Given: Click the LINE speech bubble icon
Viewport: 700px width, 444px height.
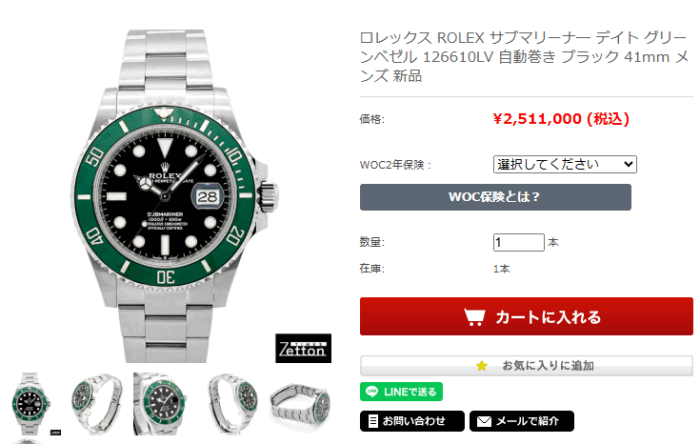Looking at the screenshot, I should [x=372, y=392].
